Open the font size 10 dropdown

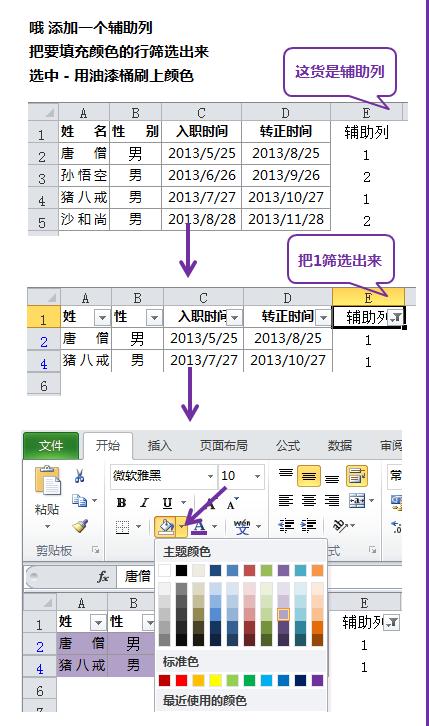coord(257,476)
